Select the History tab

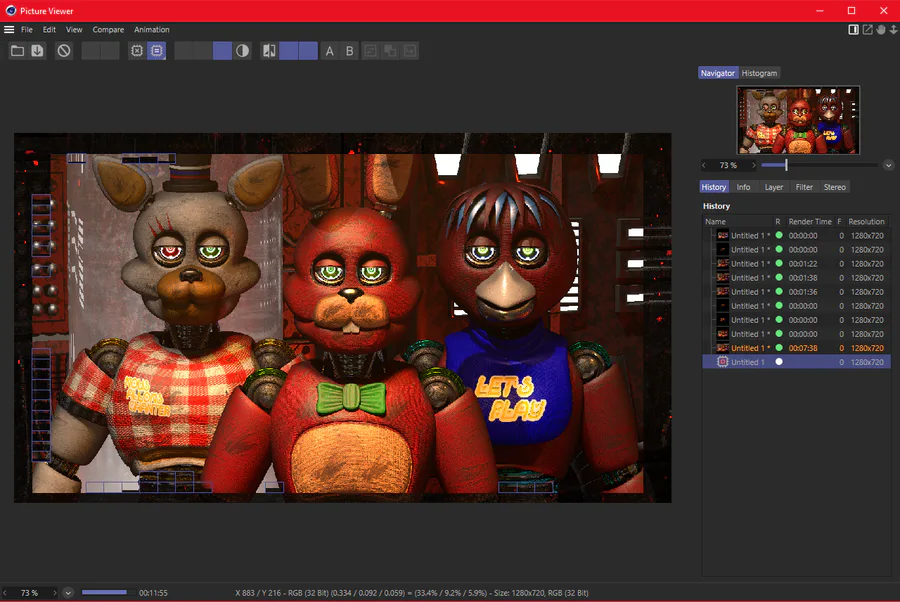click(x=713, y=187)
